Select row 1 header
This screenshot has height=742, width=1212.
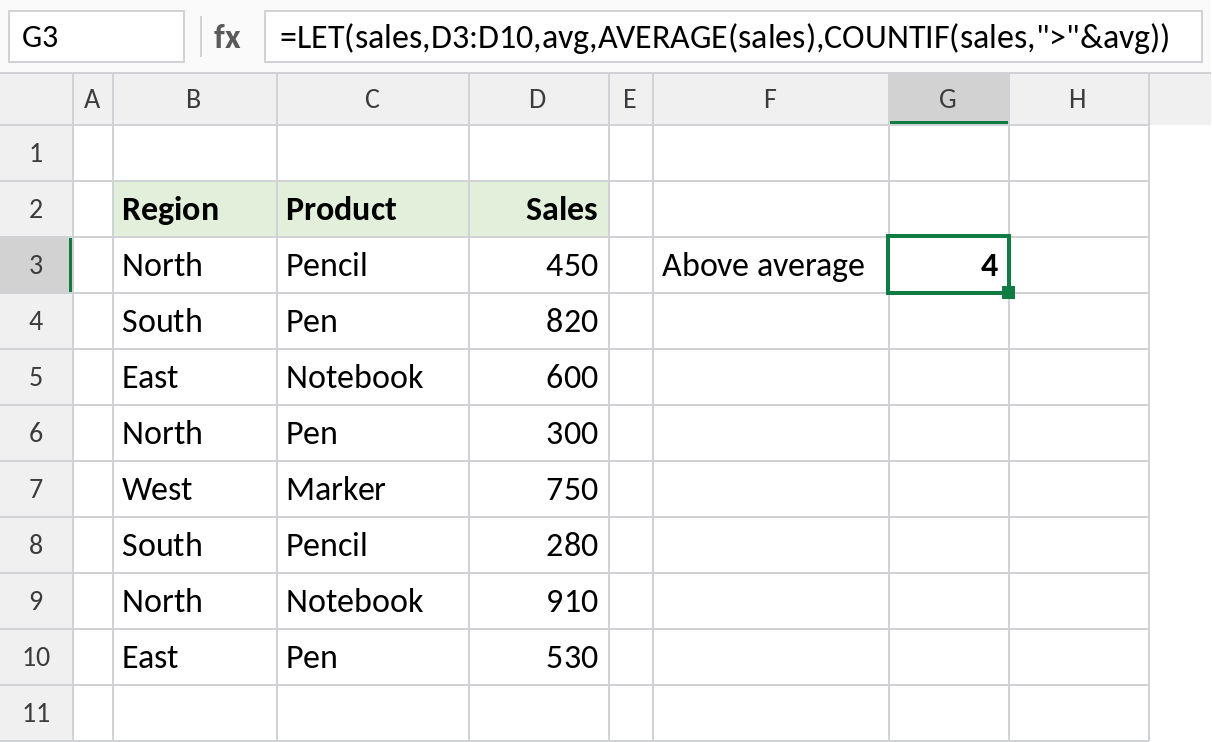(x=37, y=153)
